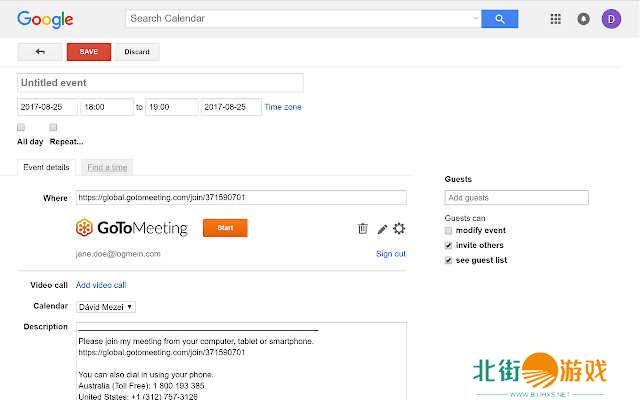Edit the meeting with the pencil icon

[x=382, y=228]
